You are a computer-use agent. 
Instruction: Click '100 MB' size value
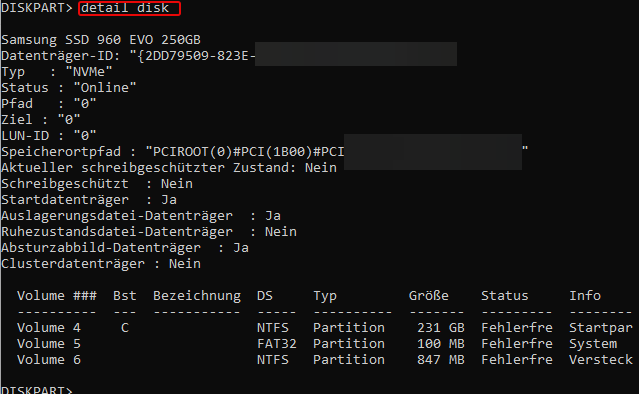pyautogui.click(x=441, y=343)
